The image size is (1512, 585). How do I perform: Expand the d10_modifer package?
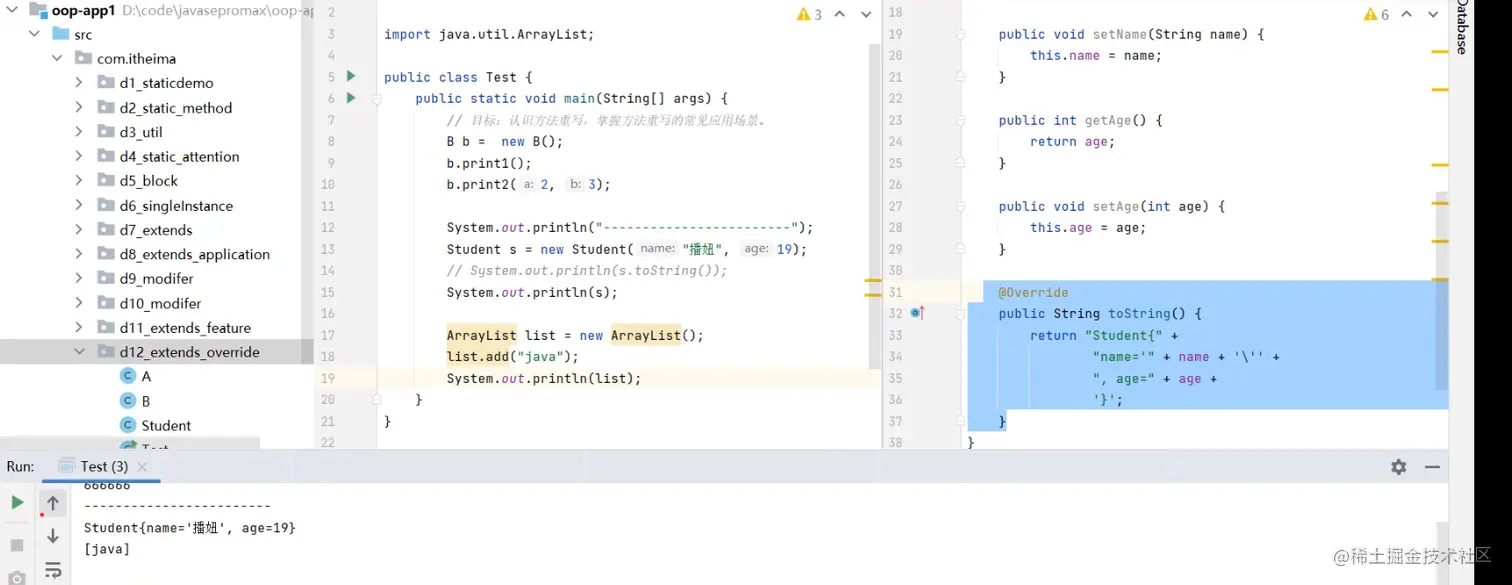79,303
